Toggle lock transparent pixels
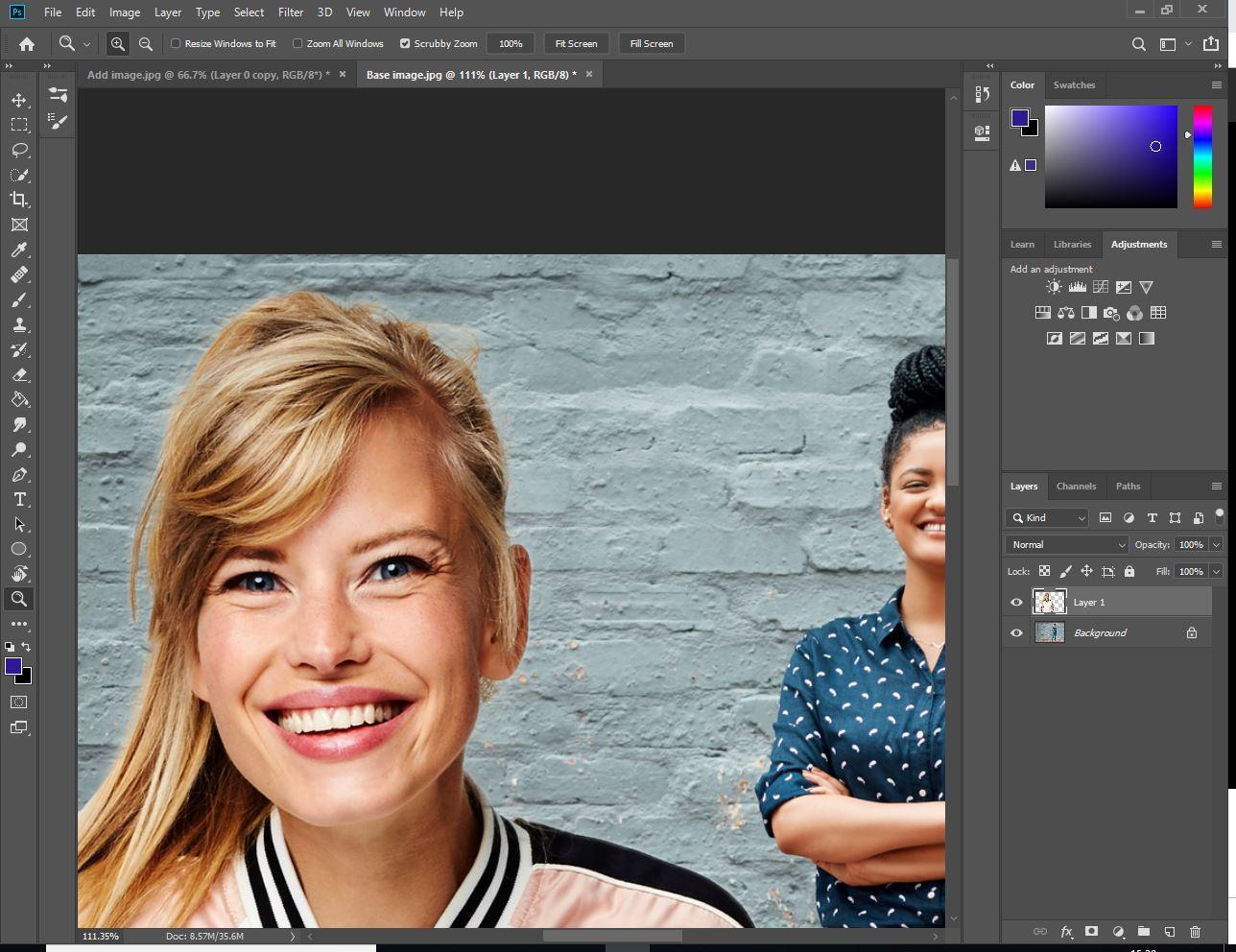Viewport: 1236px width, 952px height. (x=1044, y=571)
